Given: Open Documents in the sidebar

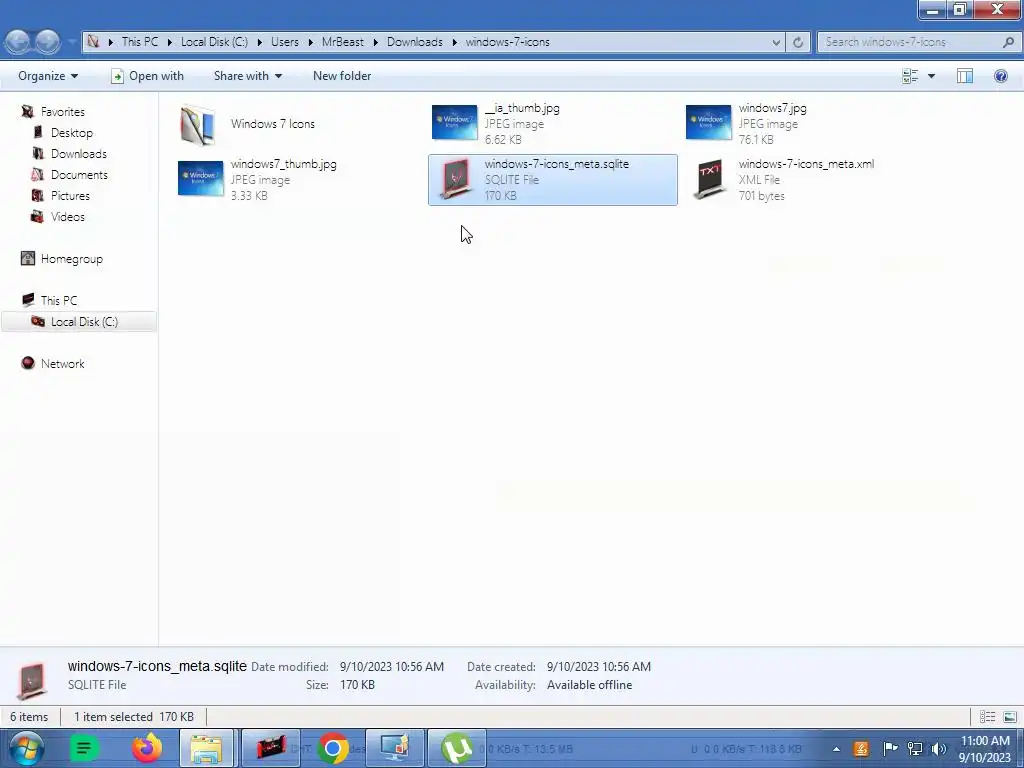Looking at the screenshot, I should tap(79, 174).
